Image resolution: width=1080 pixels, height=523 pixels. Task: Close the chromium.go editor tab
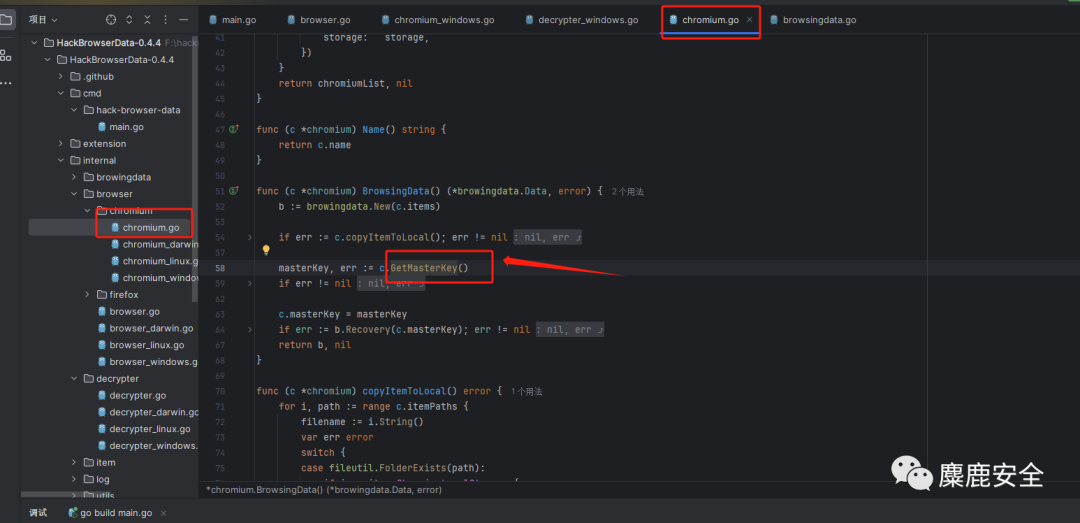[x=749, y=20]
